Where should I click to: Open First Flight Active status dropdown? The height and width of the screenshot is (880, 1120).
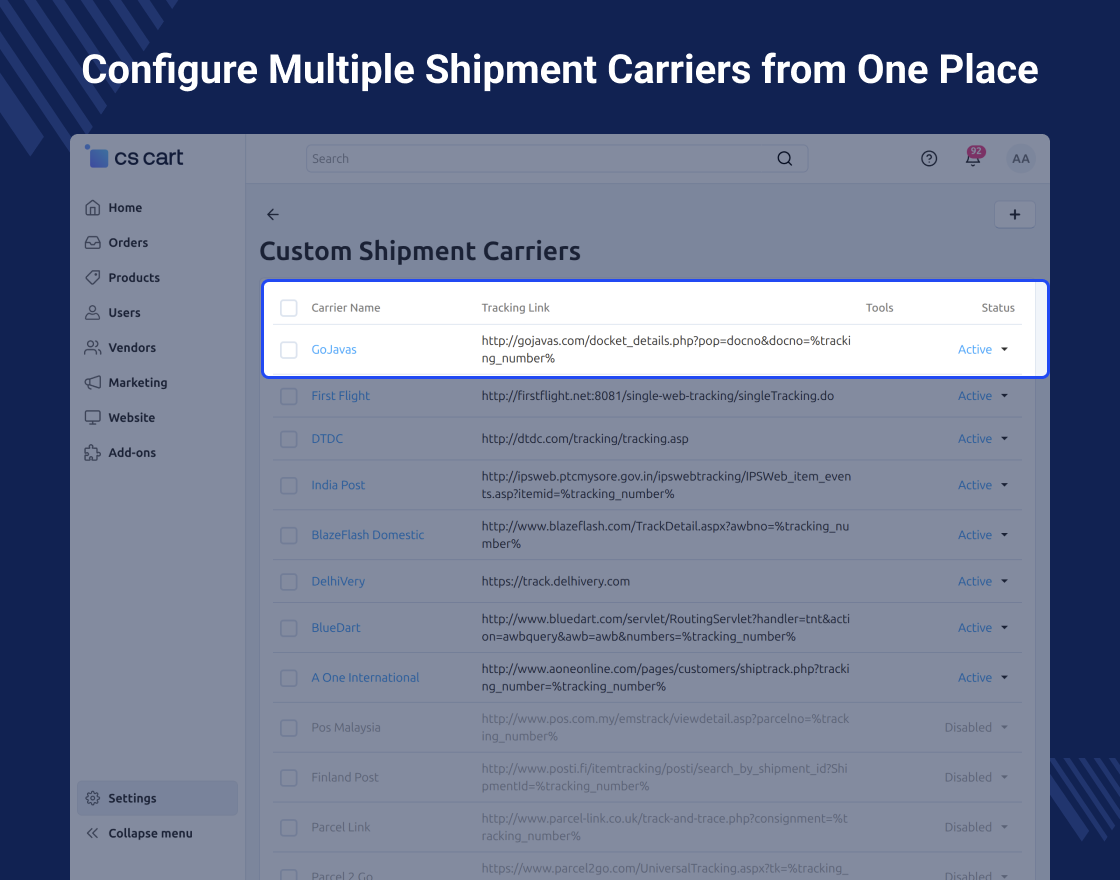tap(983, 396)
